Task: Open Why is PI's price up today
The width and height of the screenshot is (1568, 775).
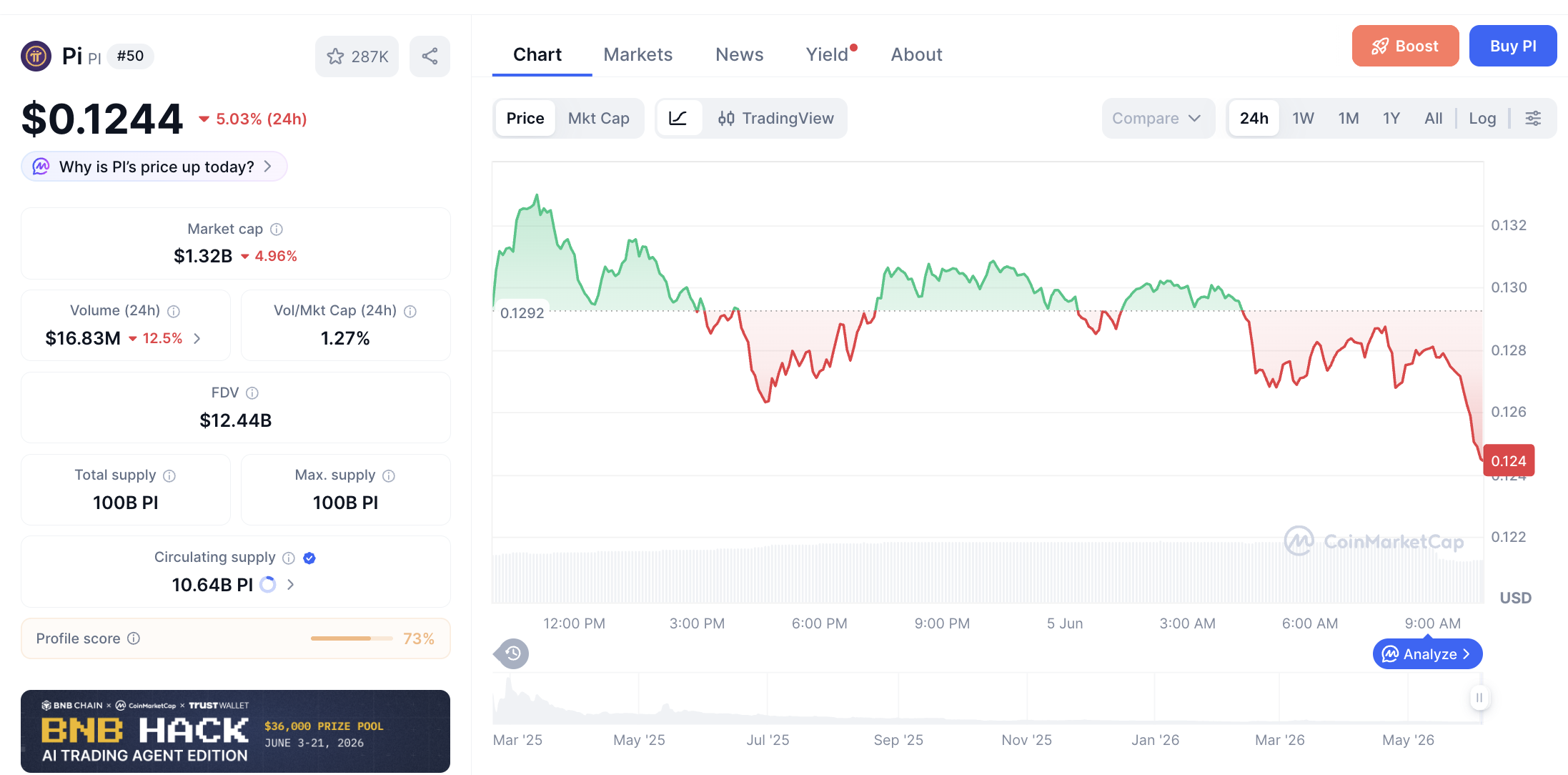Action: pos(154,167)
